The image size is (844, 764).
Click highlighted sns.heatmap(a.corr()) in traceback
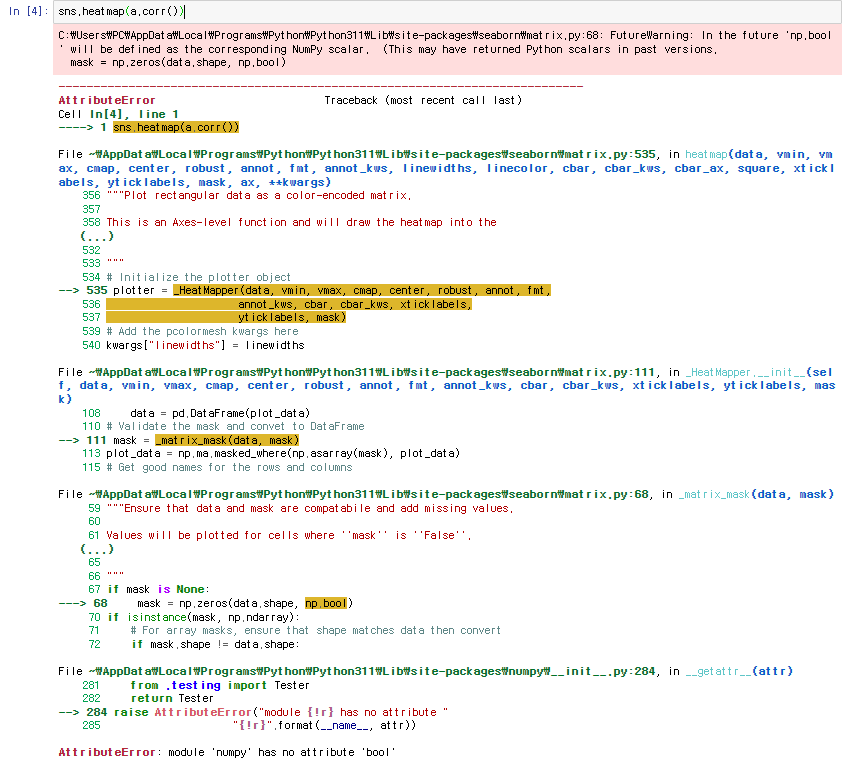tap(176, 128)
